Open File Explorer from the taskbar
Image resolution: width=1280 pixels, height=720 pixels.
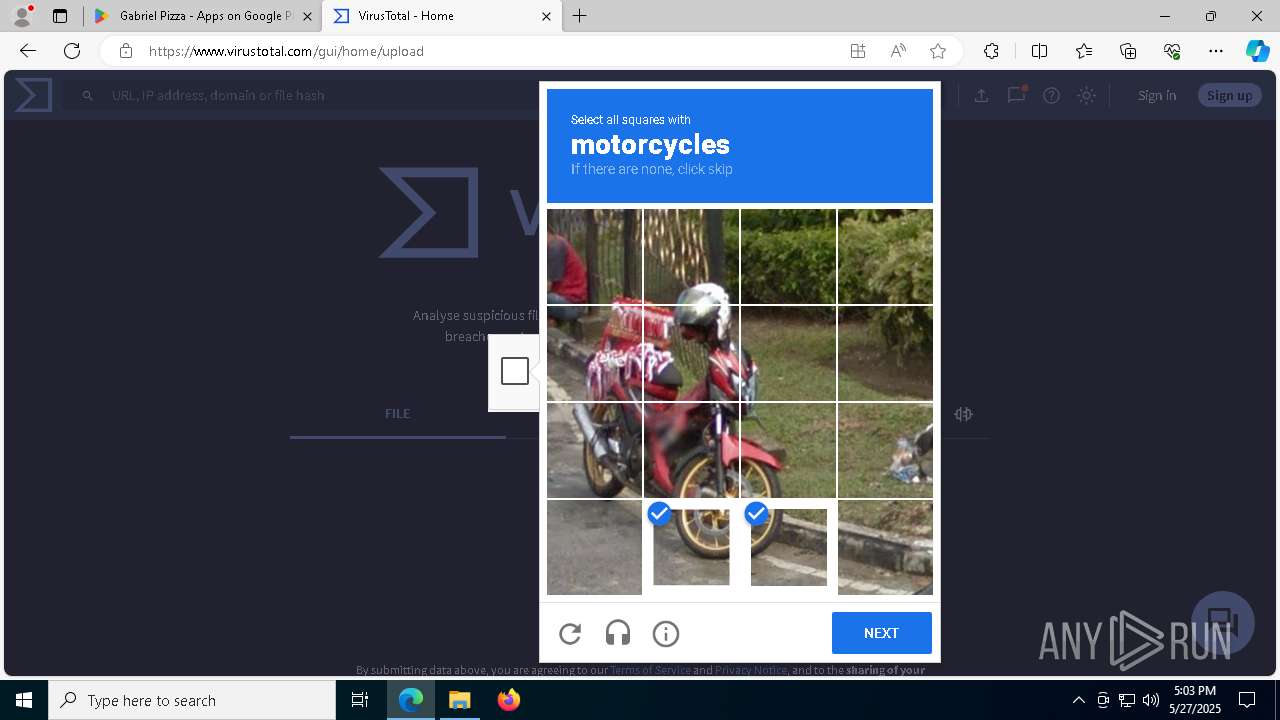click(x=460, y=700)
